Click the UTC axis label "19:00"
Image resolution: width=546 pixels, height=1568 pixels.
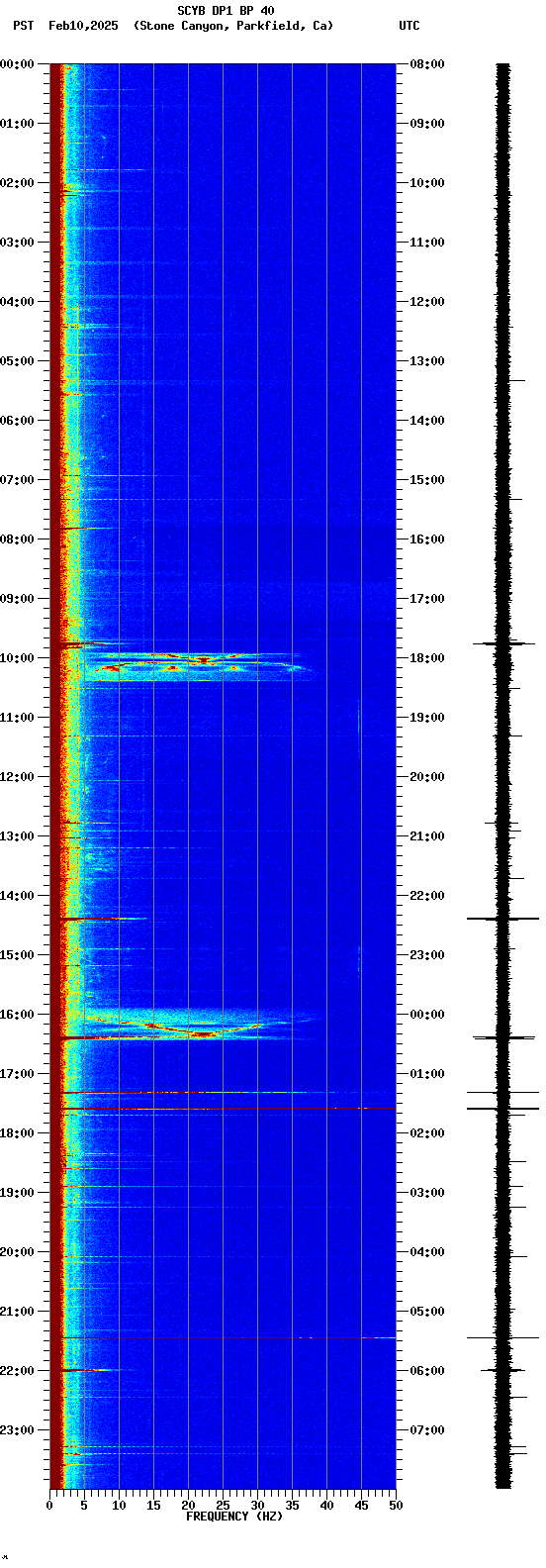pyautogui.click(x=427, y=718)
